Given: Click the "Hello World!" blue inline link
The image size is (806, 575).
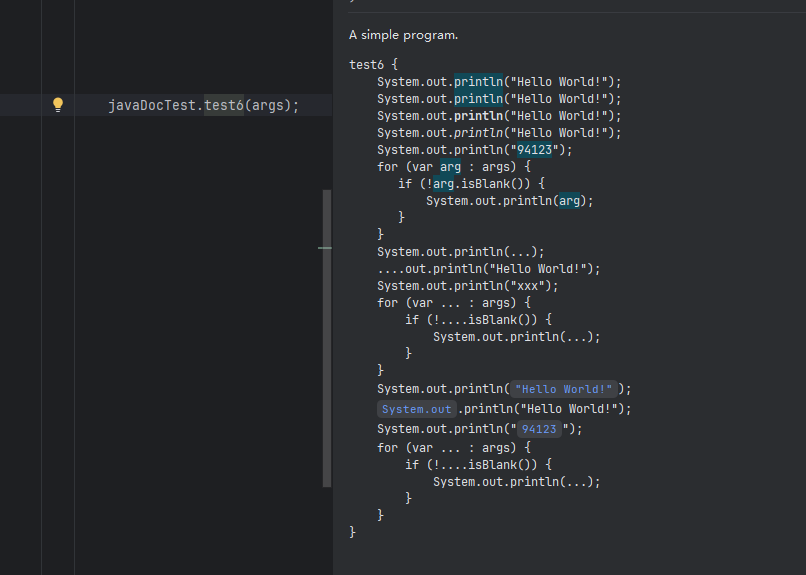Looking at the screenshot, I should pos(563,389).
